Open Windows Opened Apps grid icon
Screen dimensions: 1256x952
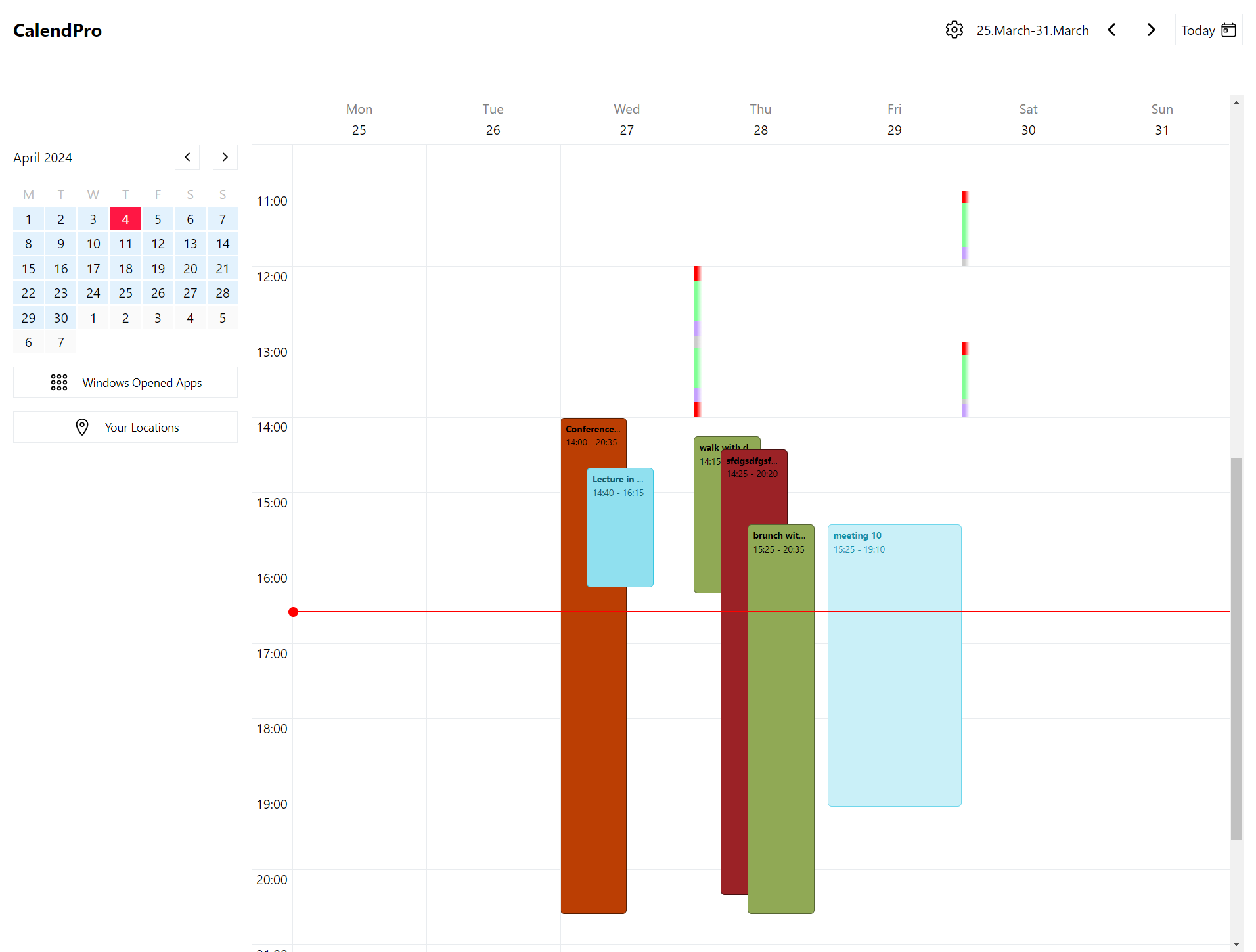[x=59, y=382]
